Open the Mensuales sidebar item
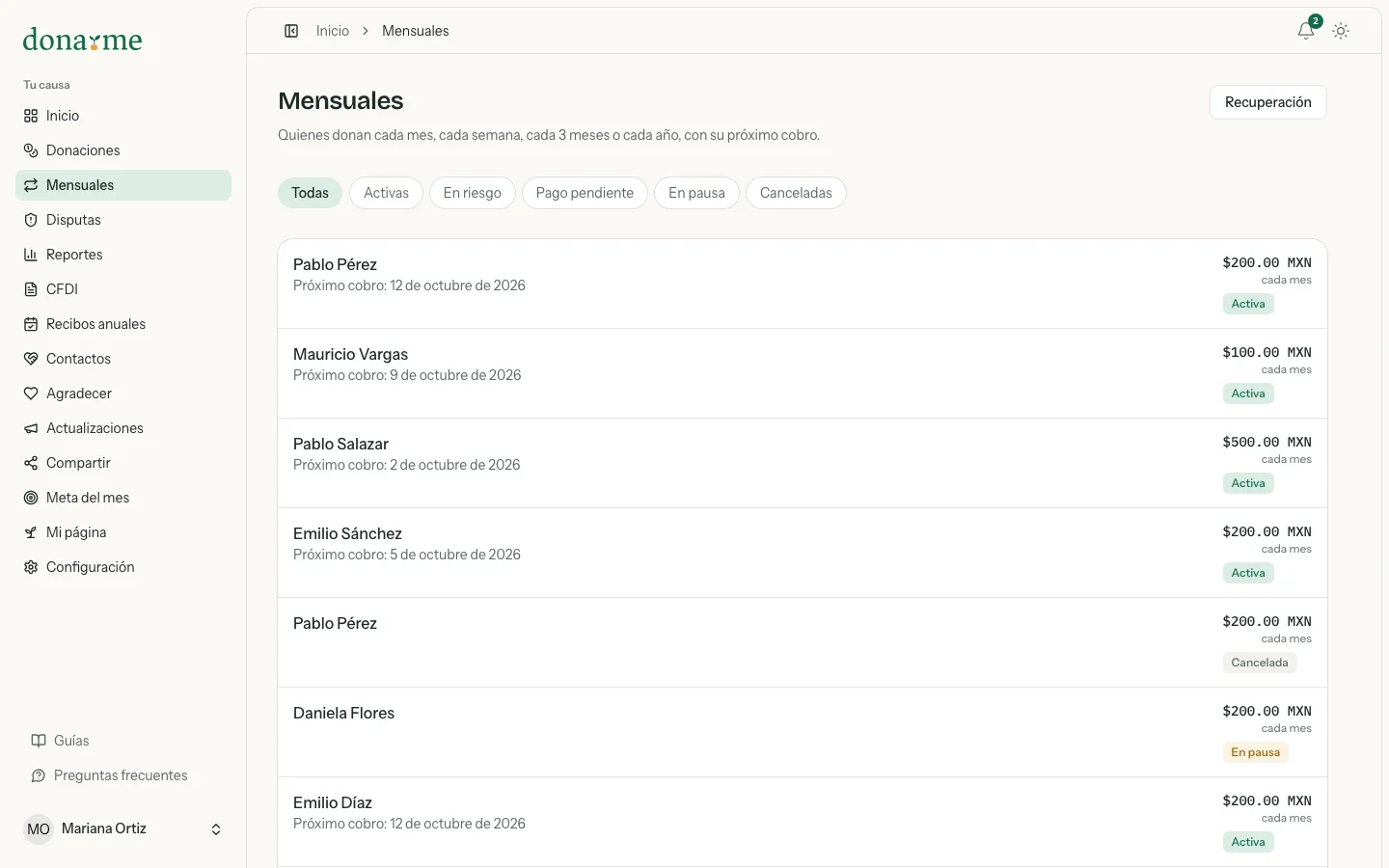Screen dimensions: 1389x868 (123, 185)
